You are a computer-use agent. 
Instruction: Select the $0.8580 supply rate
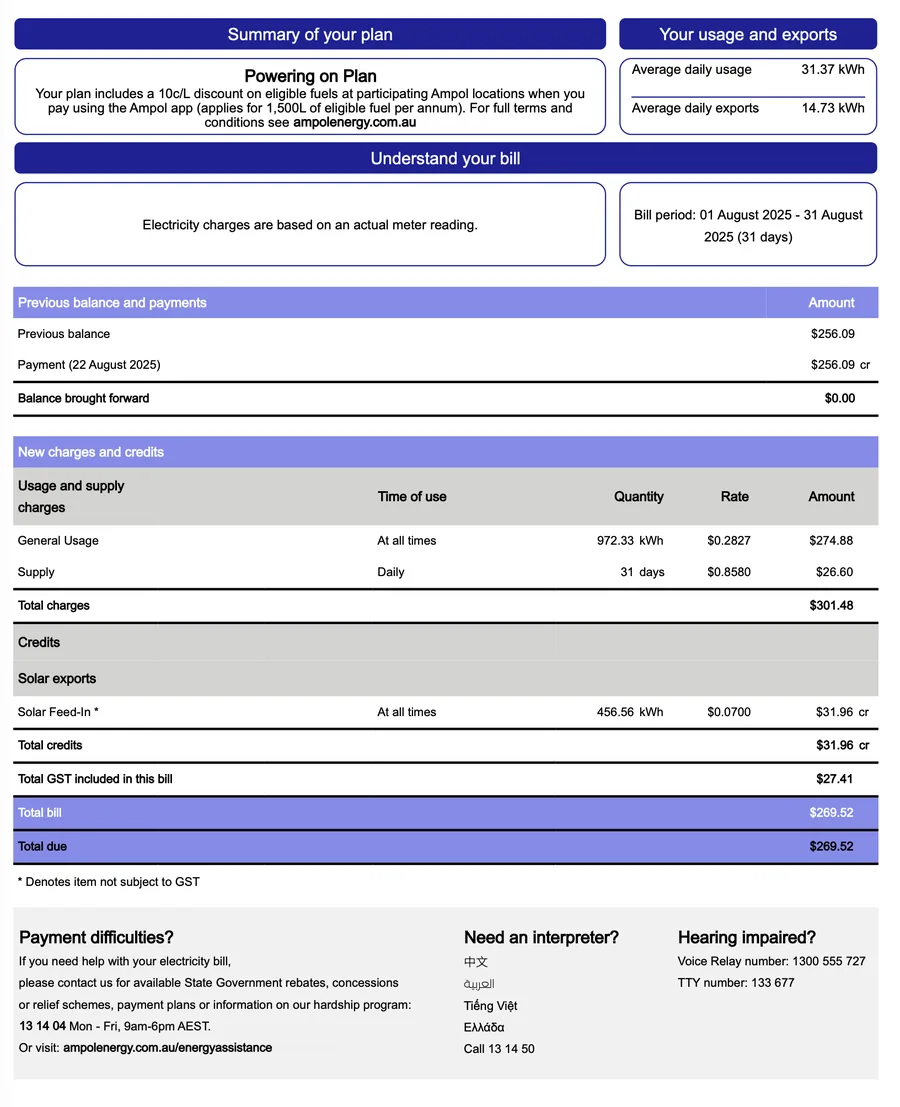tap(728, 573)
